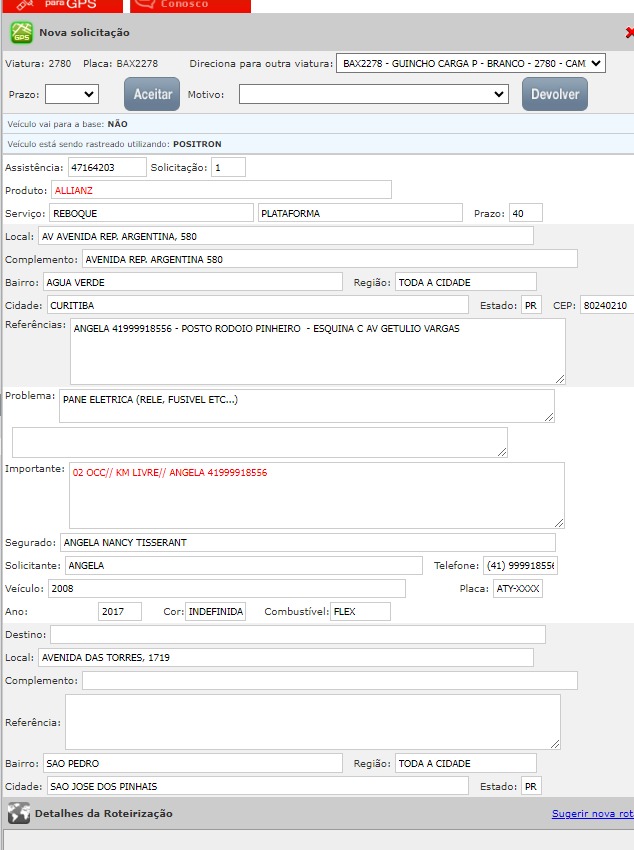Select the Telefone input field
The height and width of the screenshot is (850, 634).
click(520, 565)
